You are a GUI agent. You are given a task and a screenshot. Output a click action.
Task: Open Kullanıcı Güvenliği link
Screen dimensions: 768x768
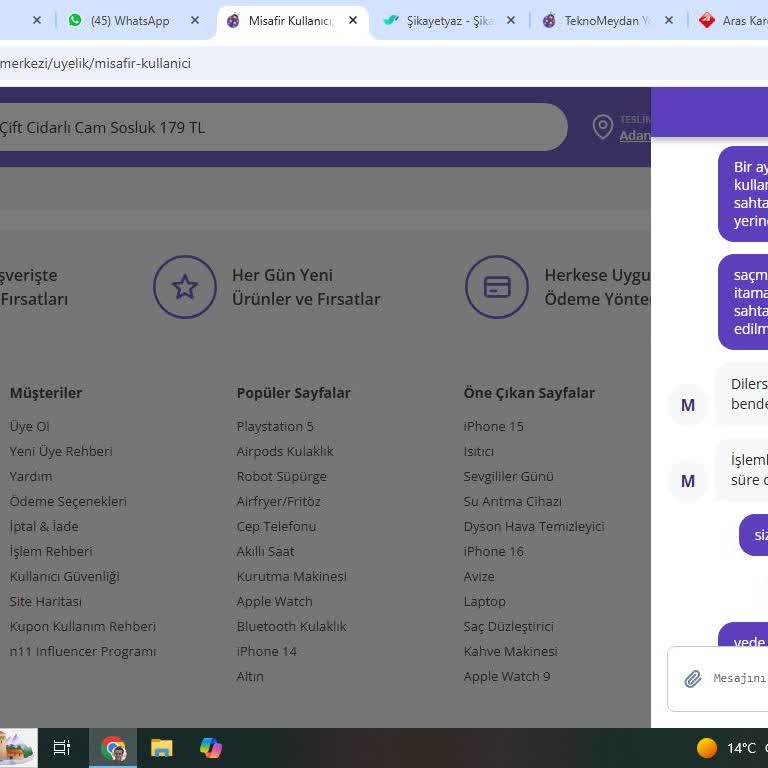[65, 576]
